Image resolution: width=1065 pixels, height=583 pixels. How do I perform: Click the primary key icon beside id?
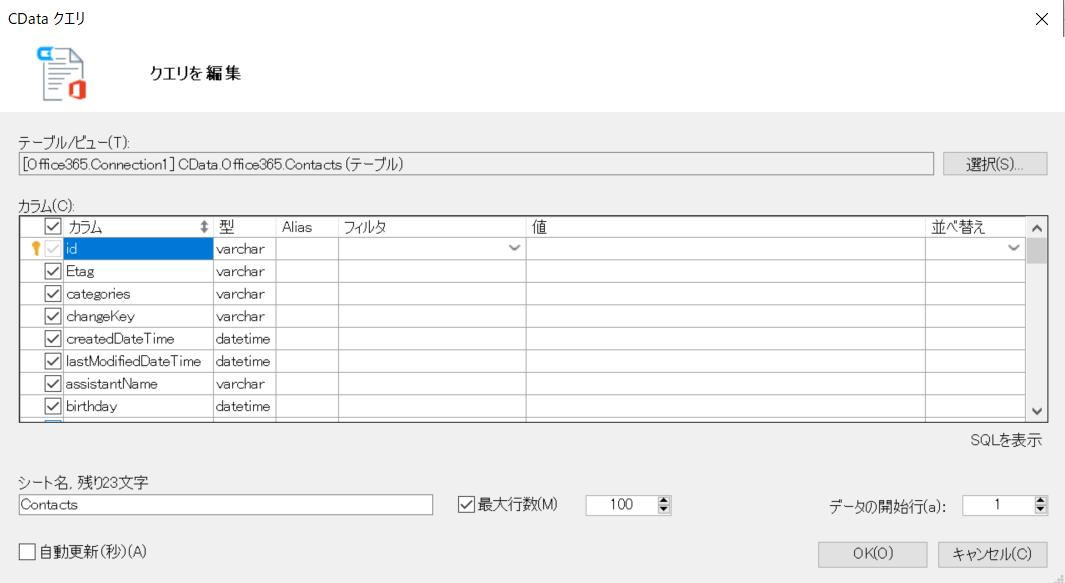point(36,249)
